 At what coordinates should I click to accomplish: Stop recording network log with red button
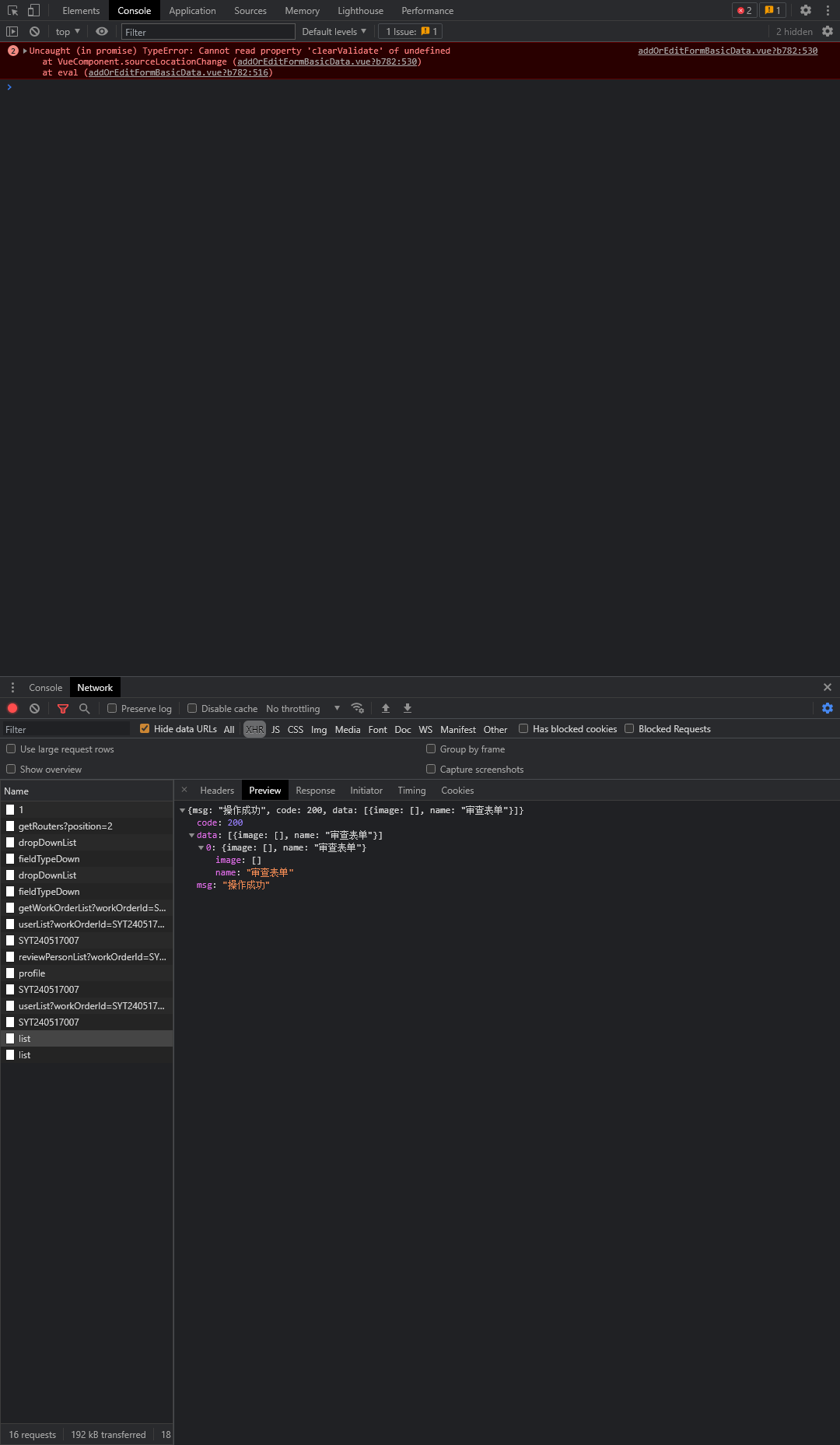click(12, 708)
